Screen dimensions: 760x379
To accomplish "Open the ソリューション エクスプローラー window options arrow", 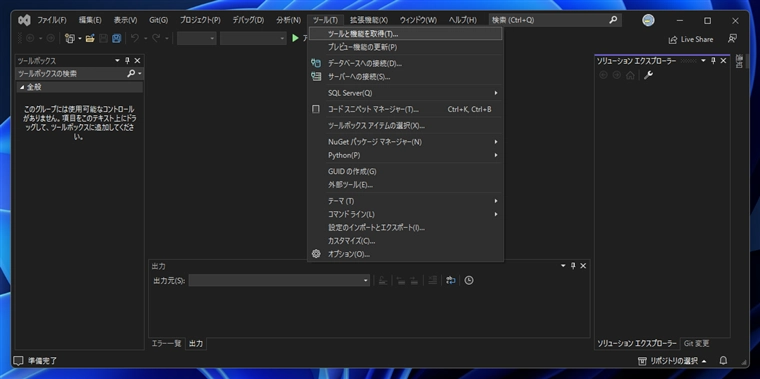I will point(703,61).
